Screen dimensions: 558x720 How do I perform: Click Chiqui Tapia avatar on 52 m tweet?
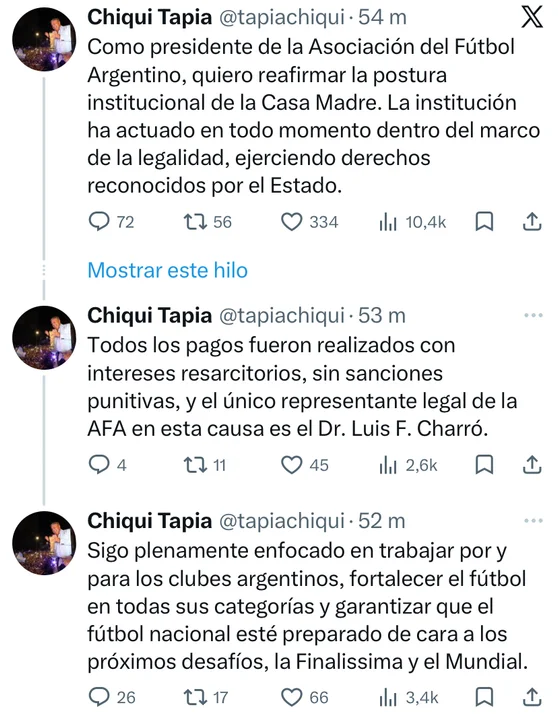(44, 543)
